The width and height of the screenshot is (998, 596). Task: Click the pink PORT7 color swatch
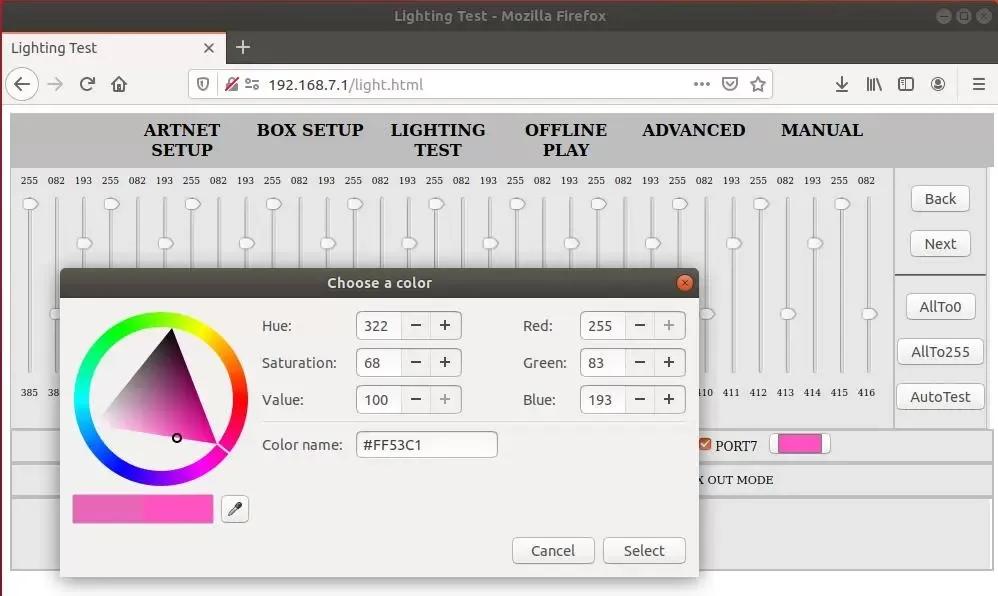pyautogui.click(x=798, y=445)
